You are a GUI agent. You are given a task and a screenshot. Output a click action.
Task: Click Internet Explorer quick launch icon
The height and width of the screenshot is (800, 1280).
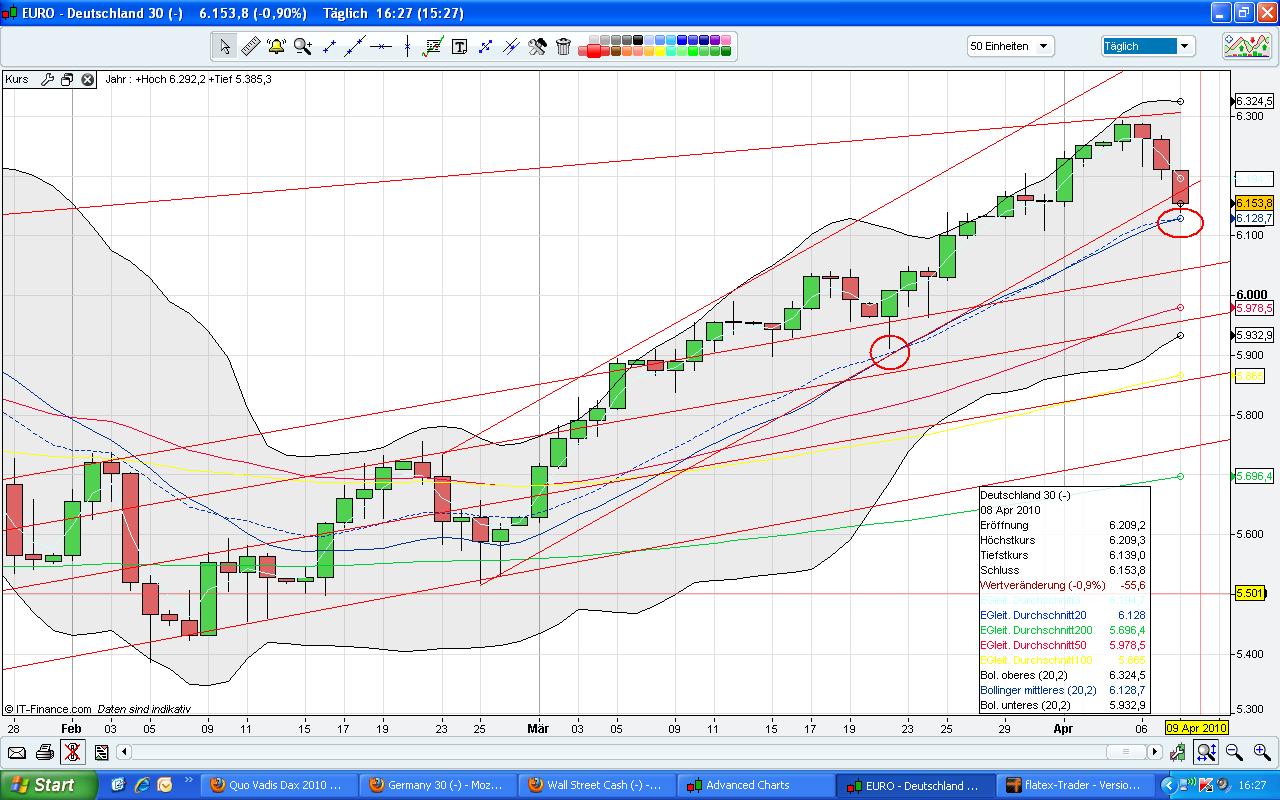click(x=141, y=785)
